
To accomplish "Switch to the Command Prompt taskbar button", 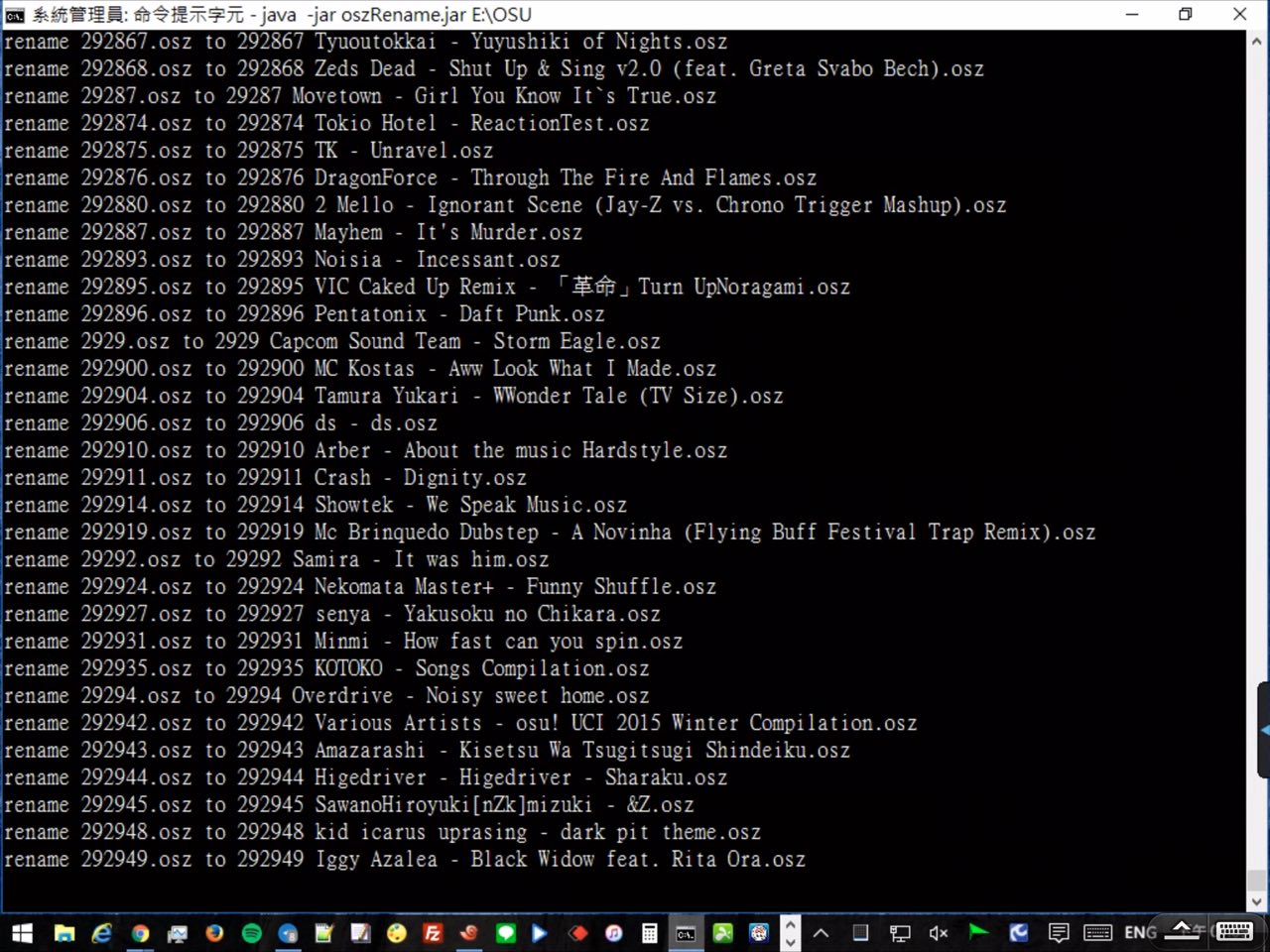I will (686, 933).
